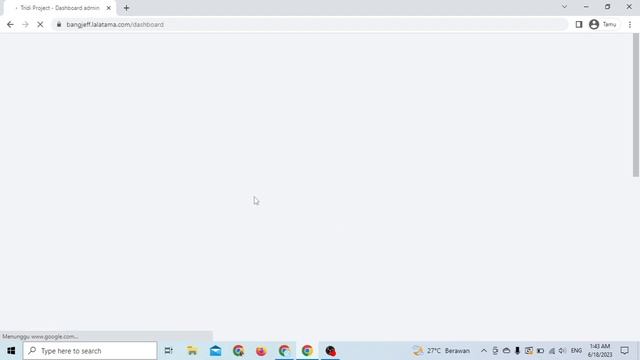View site info via the padlock icon
Image resolution: width=640 pixels, height=360 pixels.
tap(59, 24)
